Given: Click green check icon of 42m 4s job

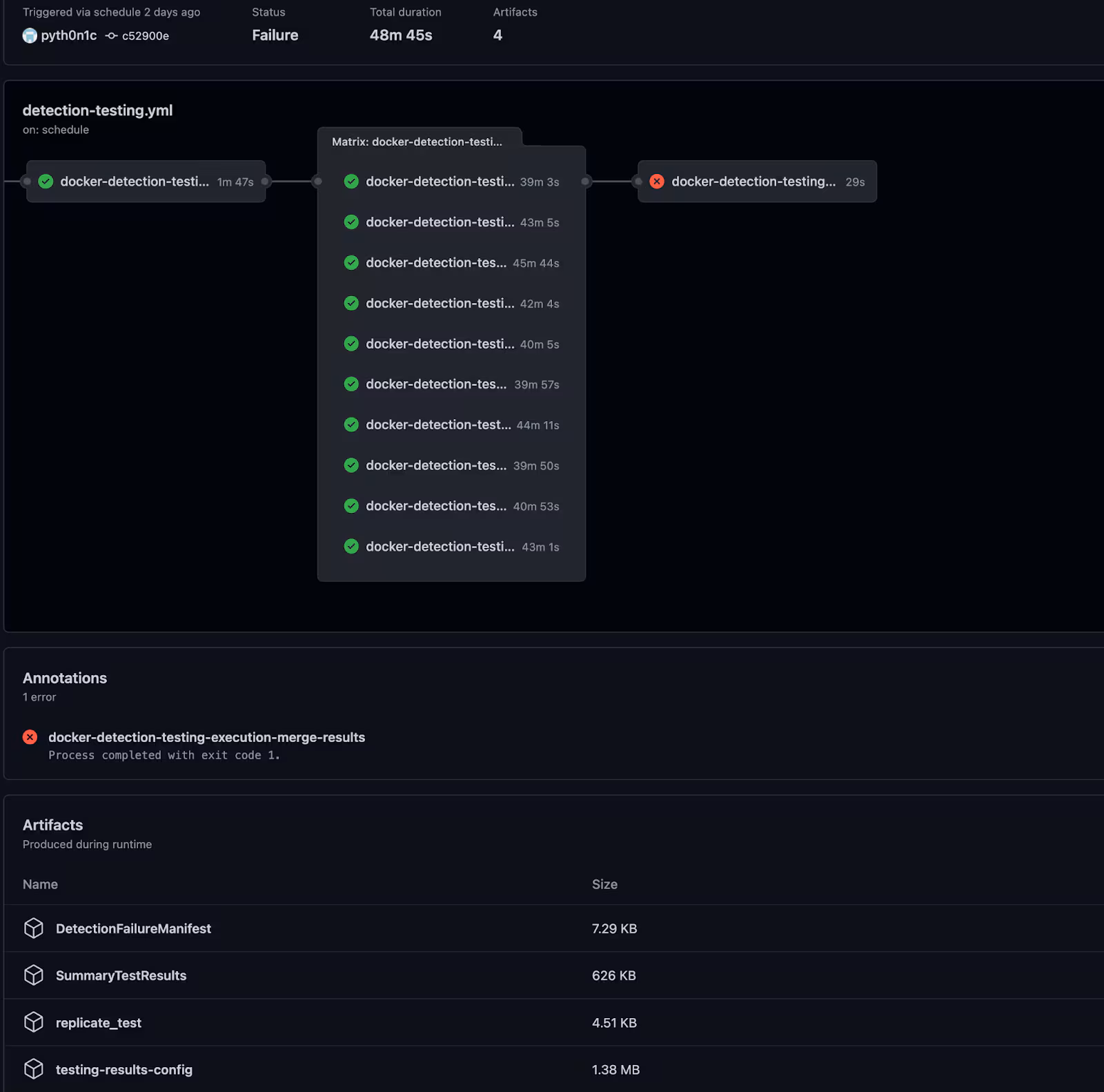Looking at the screenshot, I should click(351, 304).
